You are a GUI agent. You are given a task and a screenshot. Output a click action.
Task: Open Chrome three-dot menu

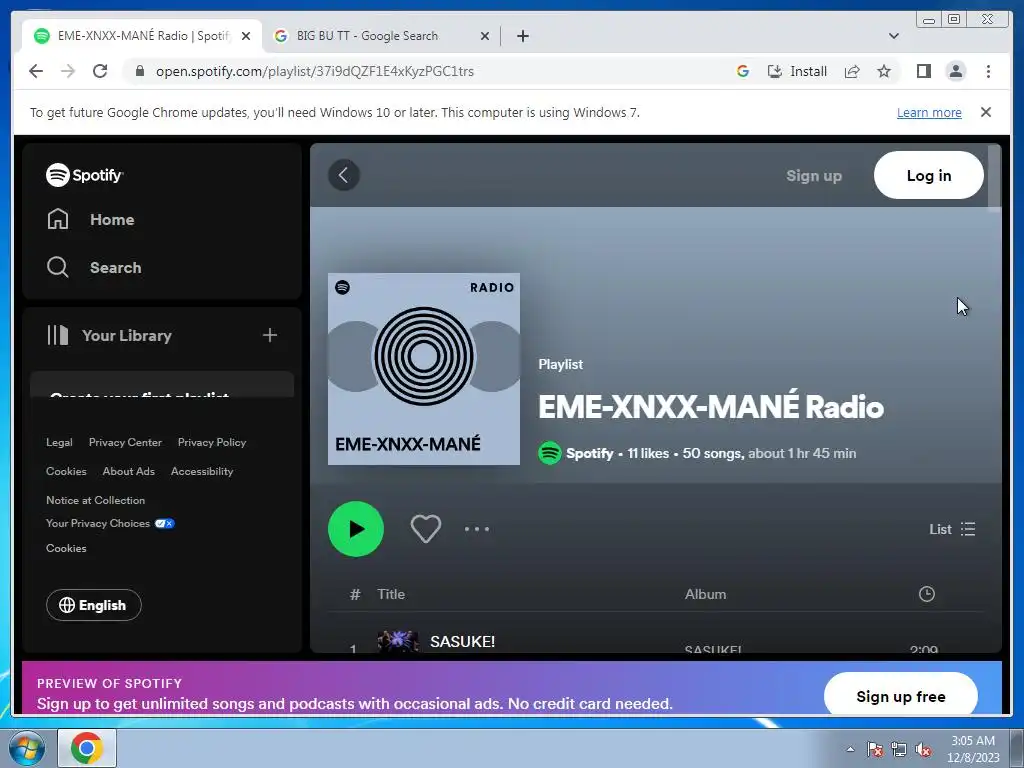(988, 71)
